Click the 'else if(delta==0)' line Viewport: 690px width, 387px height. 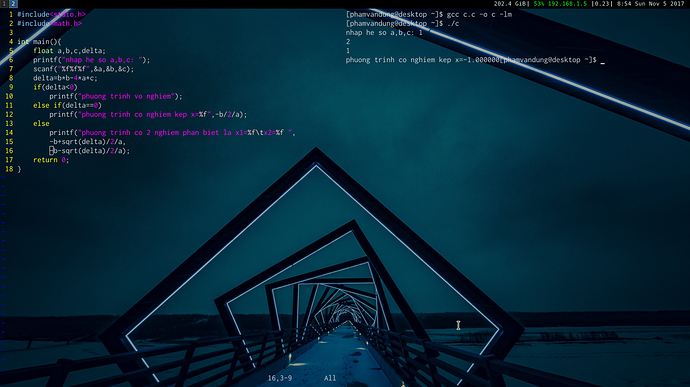[67, 106]
